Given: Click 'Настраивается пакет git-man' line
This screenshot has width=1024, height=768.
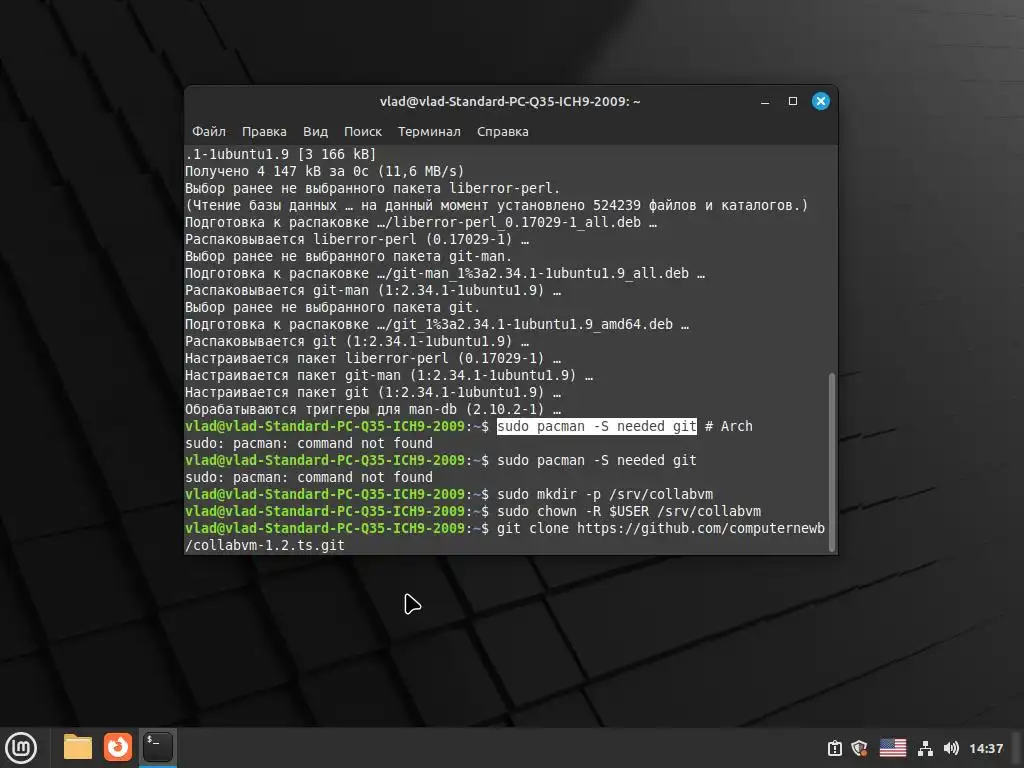Looking at the screenshot, I should click(389, 376).
